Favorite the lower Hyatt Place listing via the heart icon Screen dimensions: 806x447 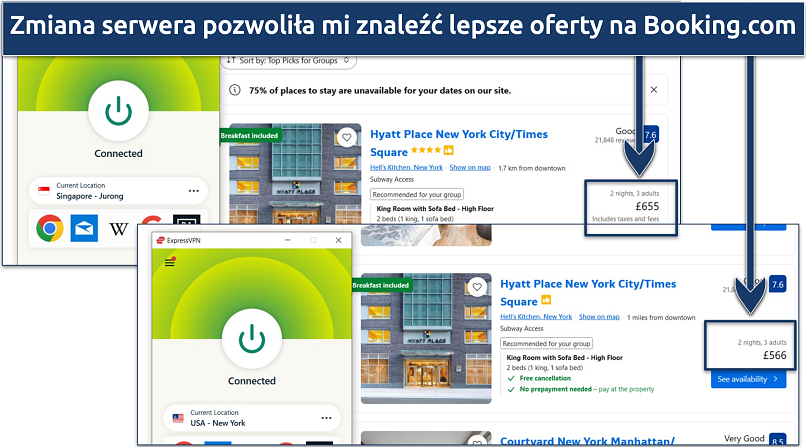point(478,286)
